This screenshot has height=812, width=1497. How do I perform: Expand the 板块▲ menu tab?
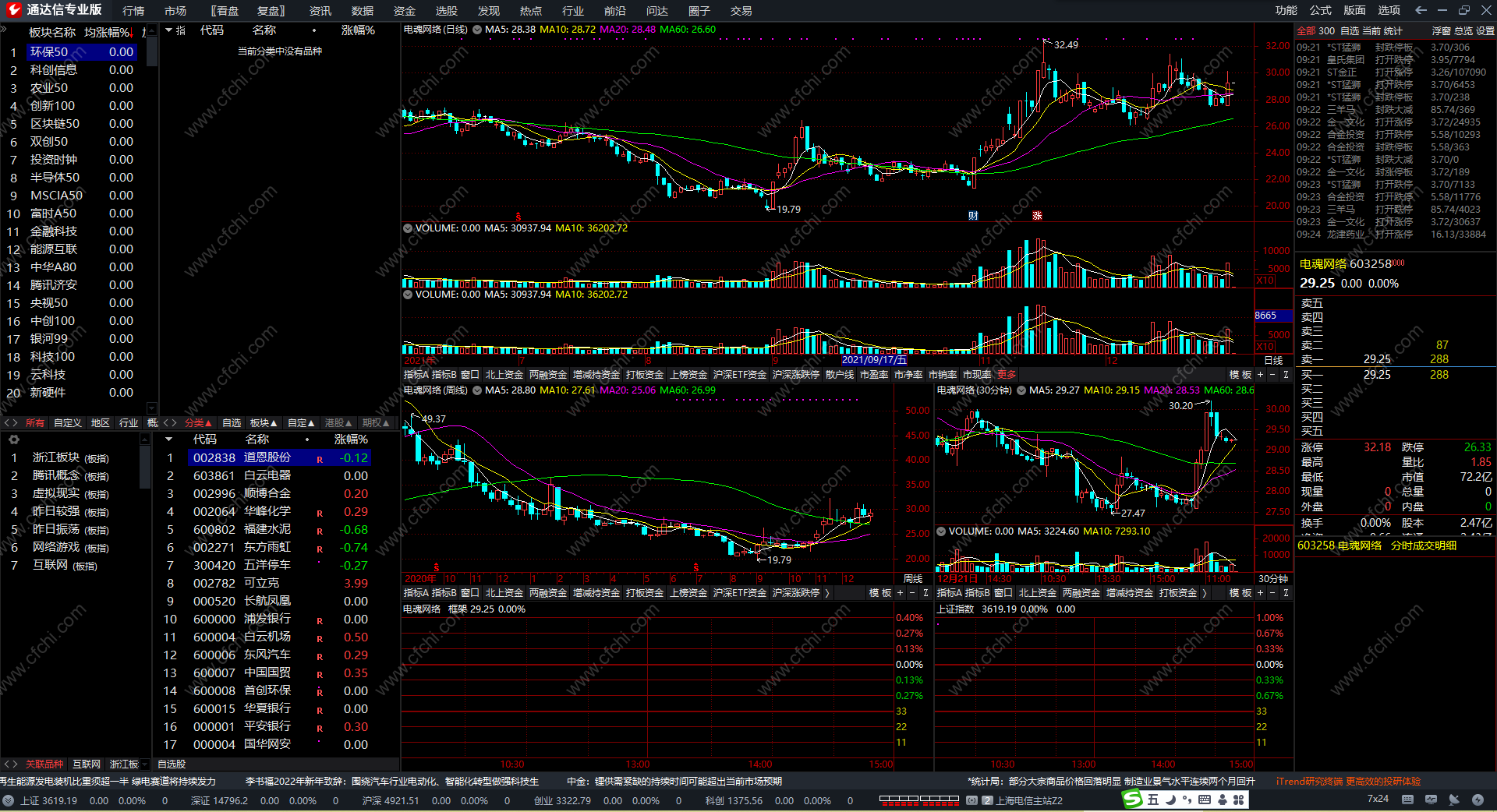[x=264, y=423]
